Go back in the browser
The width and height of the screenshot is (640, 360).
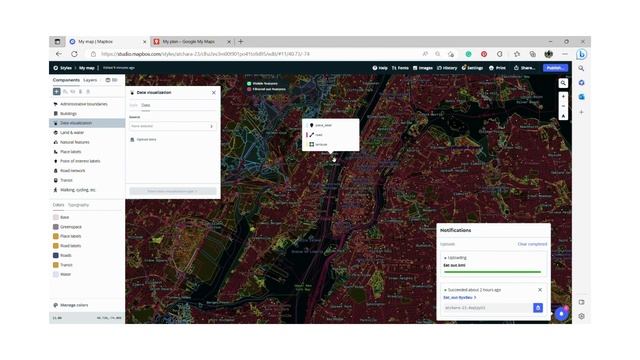(x=59, y=54)
